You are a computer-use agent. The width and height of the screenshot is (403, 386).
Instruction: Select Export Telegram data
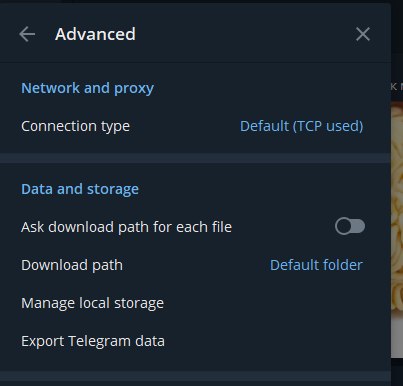coord(195,341)
